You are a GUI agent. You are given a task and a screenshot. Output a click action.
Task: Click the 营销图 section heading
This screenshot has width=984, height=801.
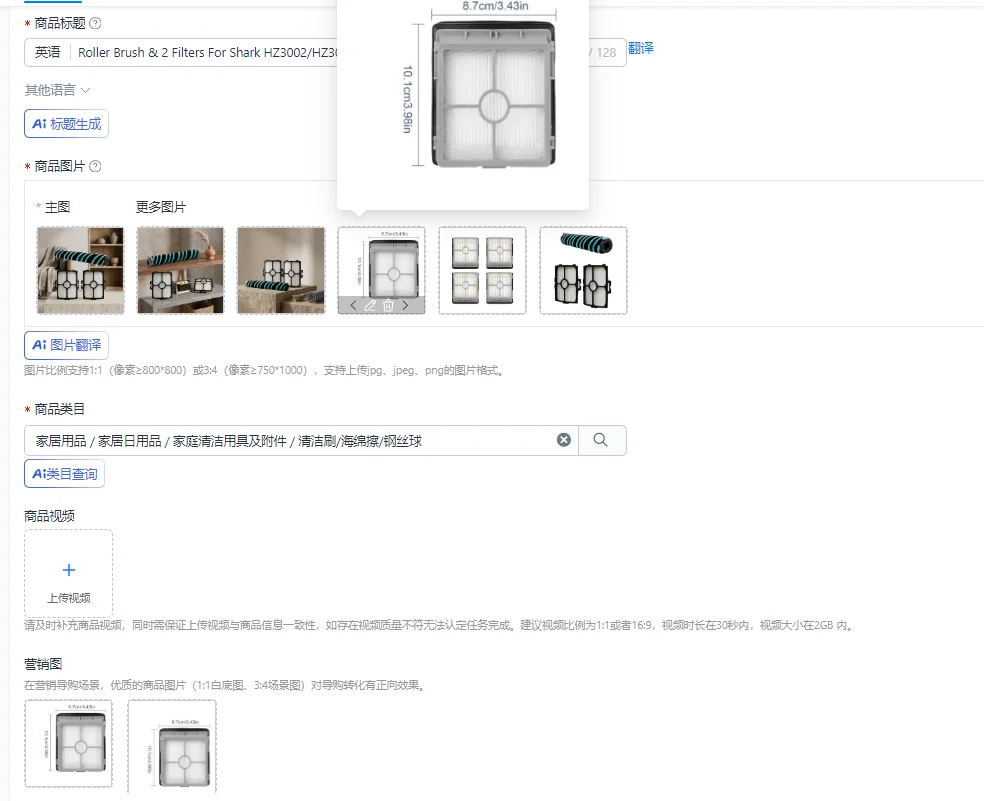(x=43, y=664)
